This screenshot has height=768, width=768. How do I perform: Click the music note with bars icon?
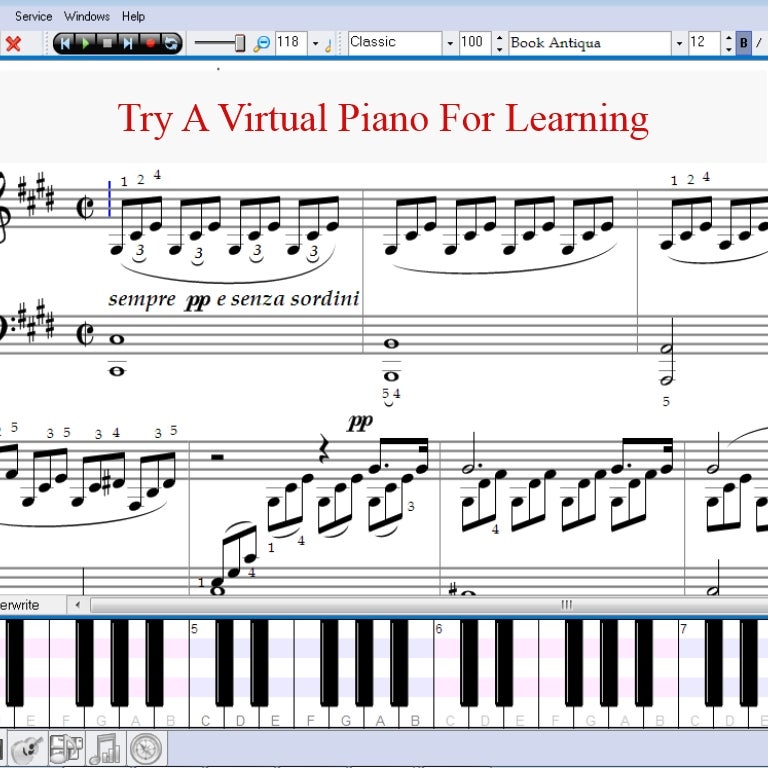[x=105, y=748]
